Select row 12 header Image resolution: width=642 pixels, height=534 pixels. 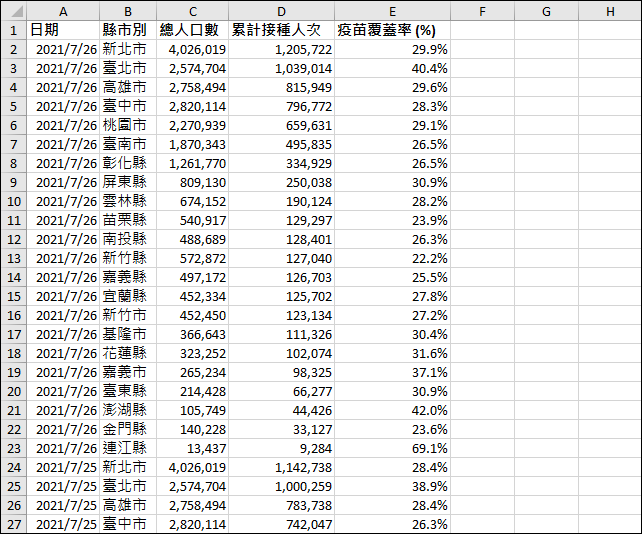click(14, 239)
